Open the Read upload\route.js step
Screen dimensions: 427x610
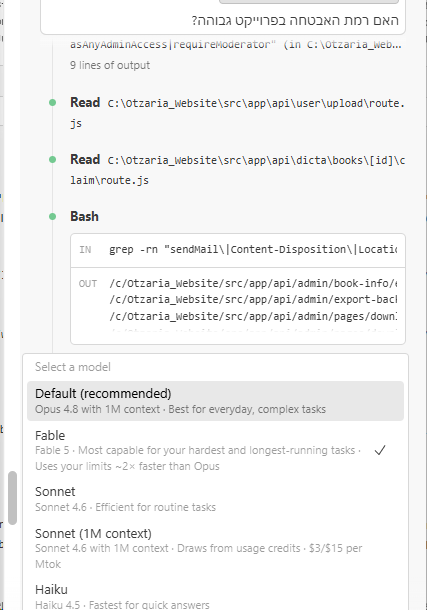click(x=237, y=113)
